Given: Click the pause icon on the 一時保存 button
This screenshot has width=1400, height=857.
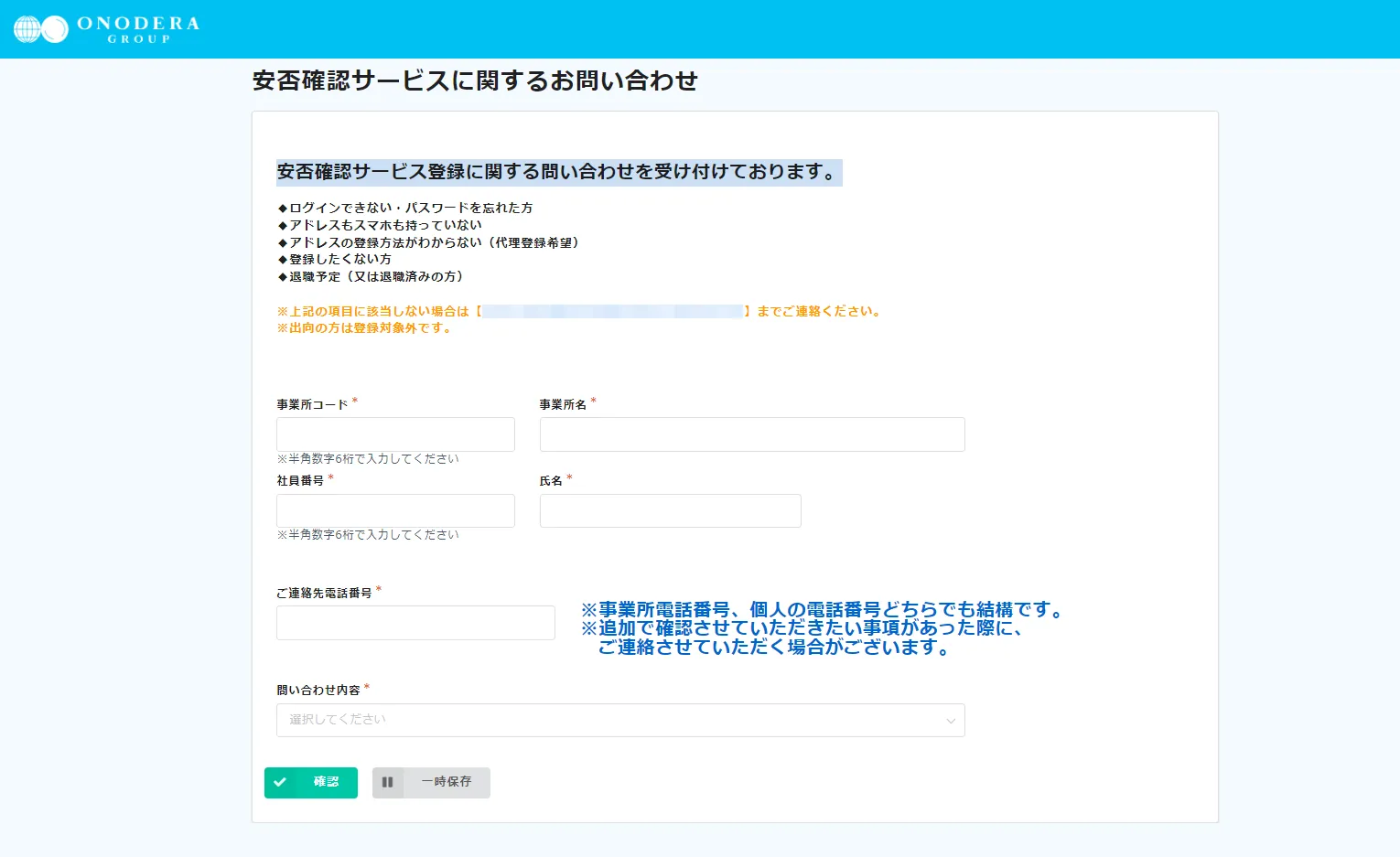Looking at the screenshot, I should (387, 782).
